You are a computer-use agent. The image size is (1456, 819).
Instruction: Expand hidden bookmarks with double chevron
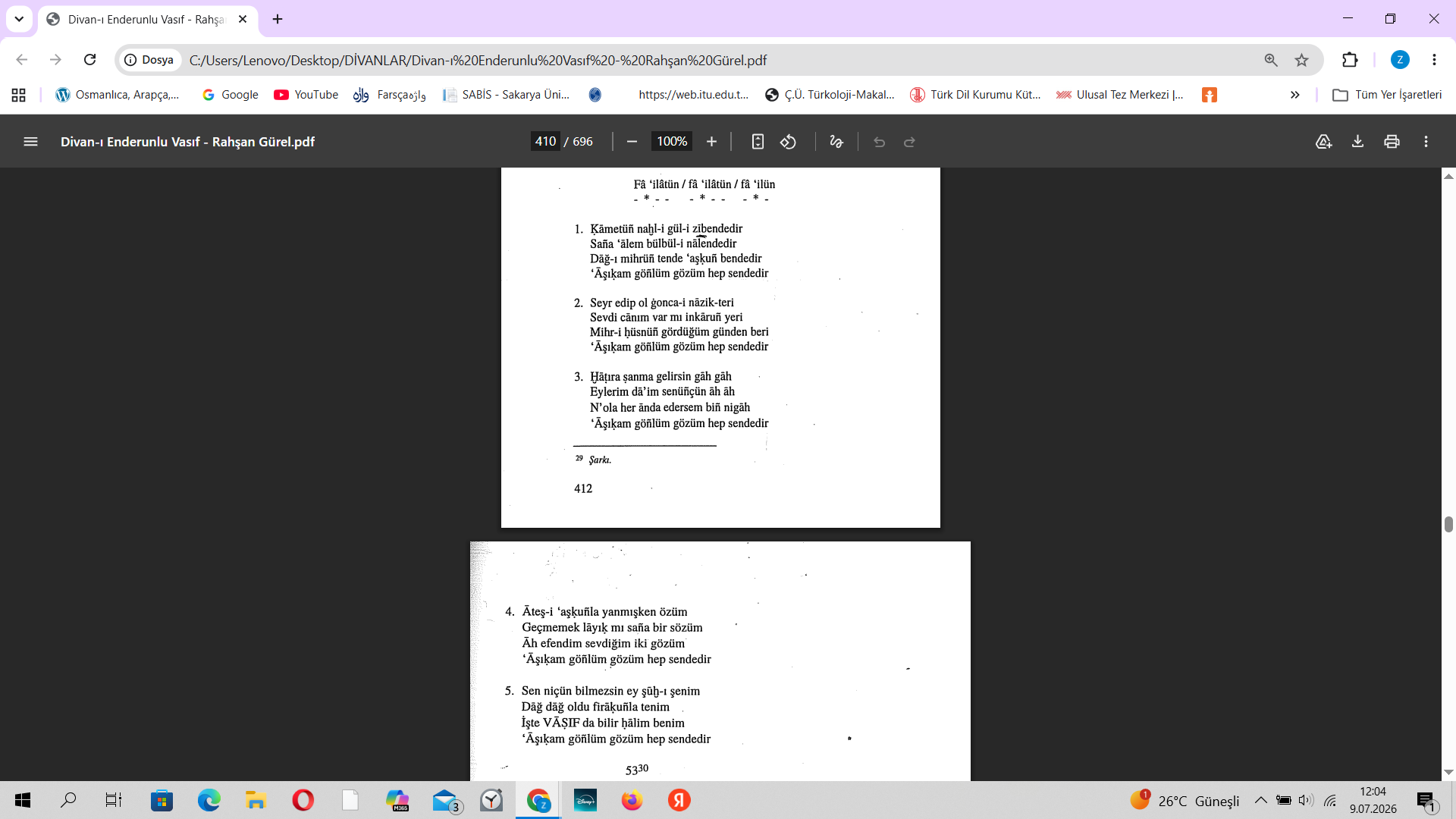[x=1295, y=95]
